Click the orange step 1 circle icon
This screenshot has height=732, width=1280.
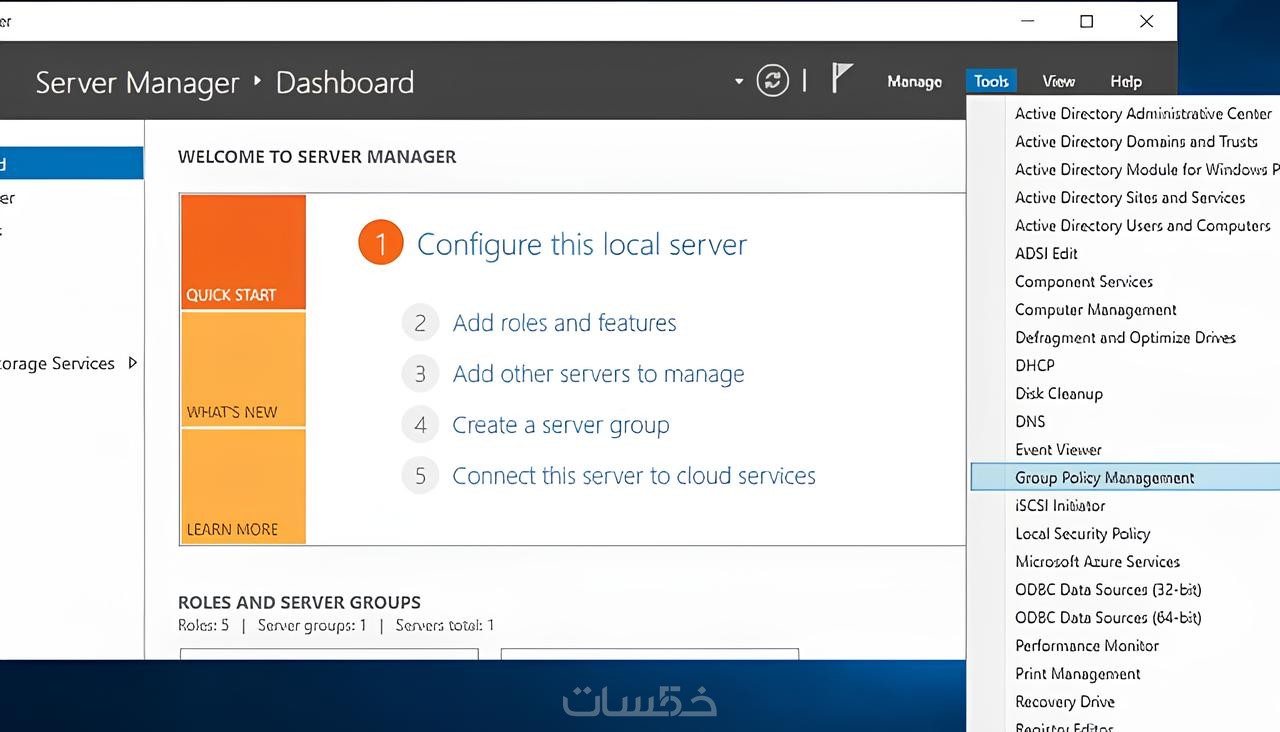point(380,244)
